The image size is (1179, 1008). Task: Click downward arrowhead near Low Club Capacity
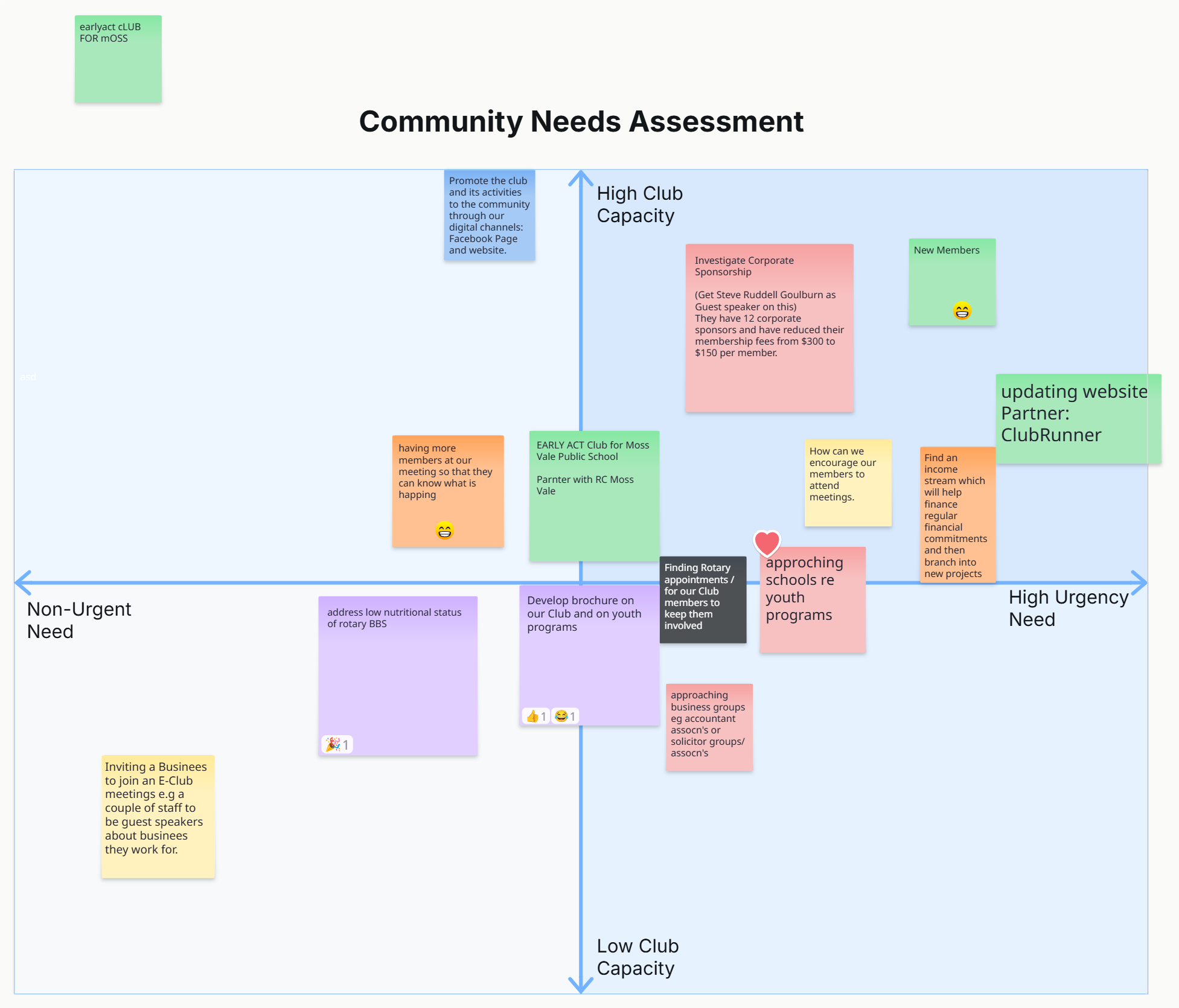[x=581, y=986]
